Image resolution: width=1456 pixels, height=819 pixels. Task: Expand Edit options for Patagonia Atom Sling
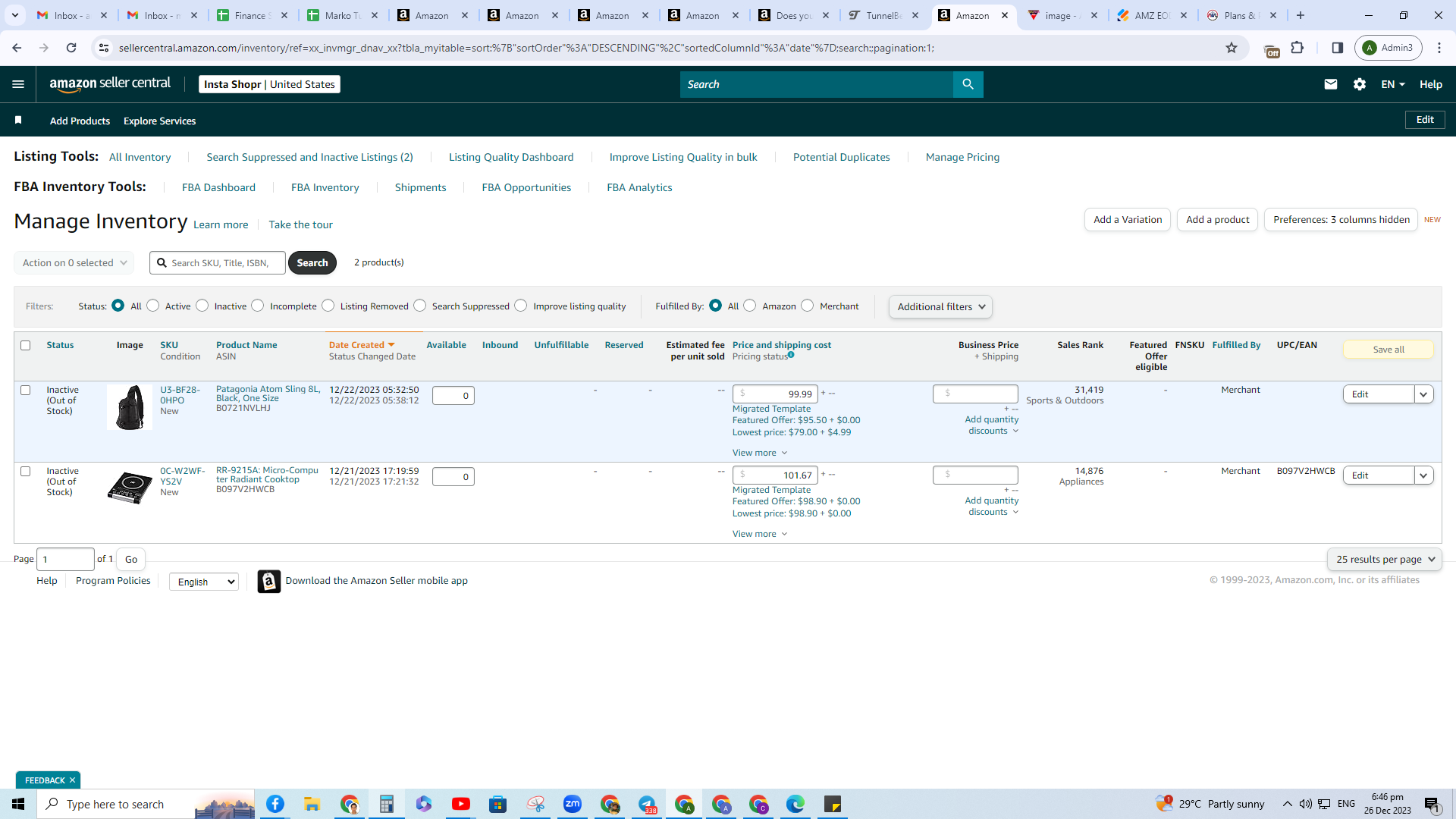click(x=1423, y=394)
